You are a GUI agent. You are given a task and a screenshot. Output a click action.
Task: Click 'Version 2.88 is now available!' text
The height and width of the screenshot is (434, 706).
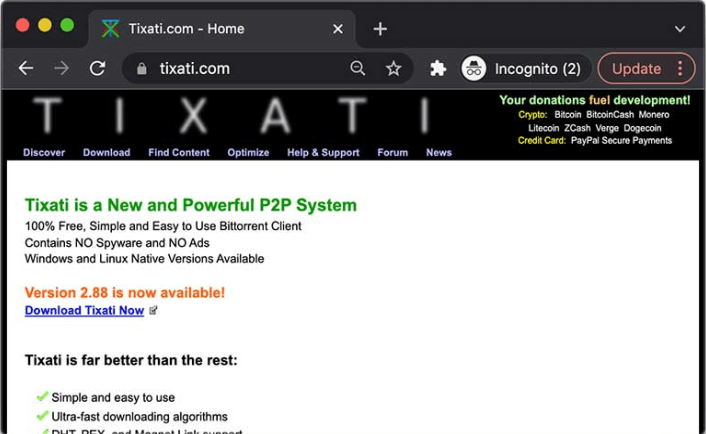(x=125, y=293)
